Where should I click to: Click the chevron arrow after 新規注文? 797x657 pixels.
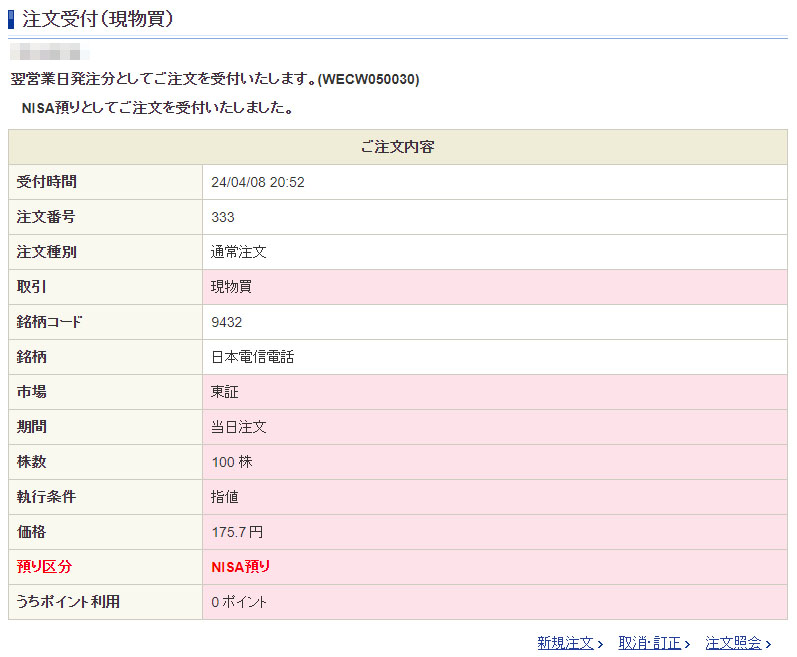pos(600,644)
